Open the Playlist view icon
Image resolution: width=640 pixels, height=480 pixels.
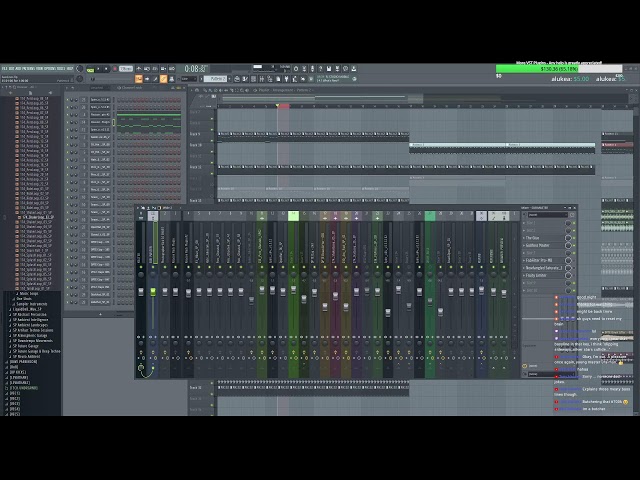(237, 79)
